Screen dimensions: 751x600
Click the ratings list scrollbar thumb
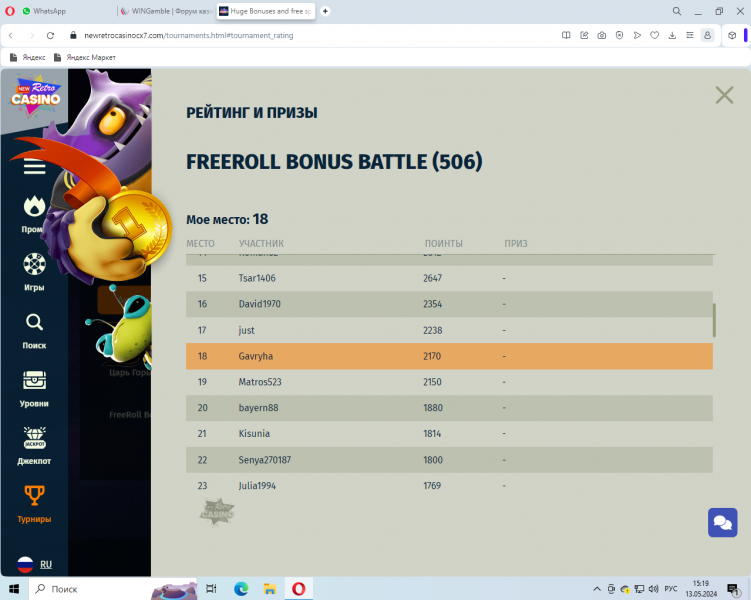[x=714, y=320]
